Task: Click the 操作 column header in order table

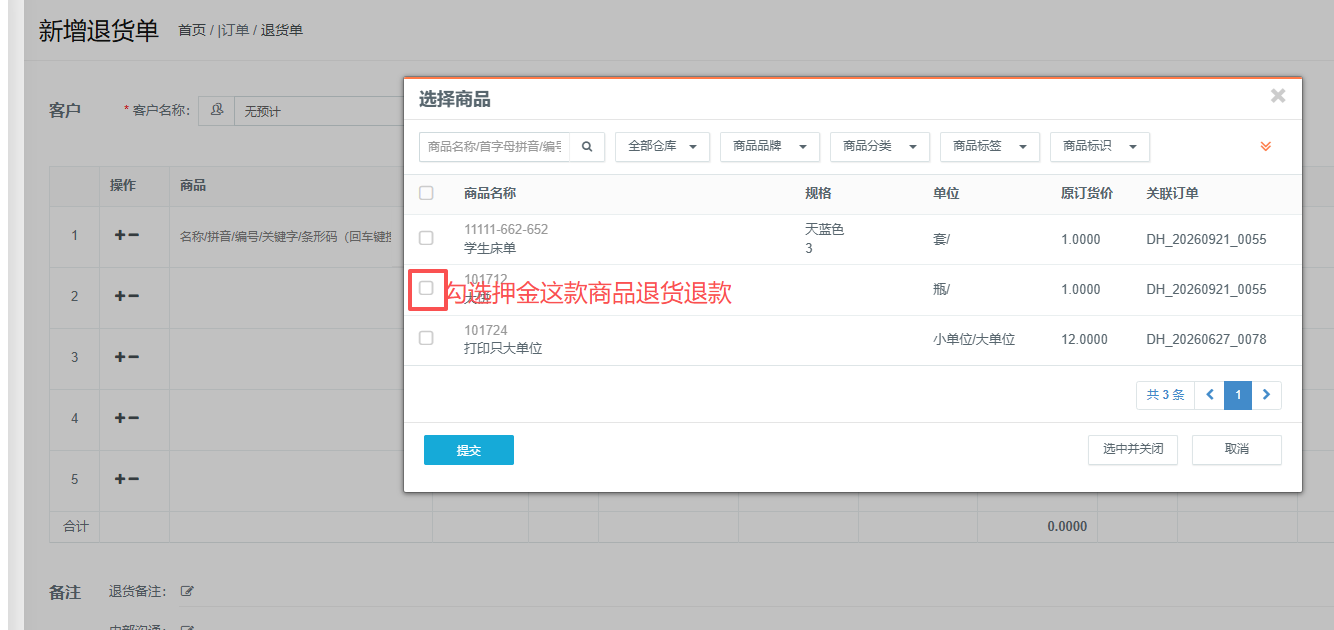Action: [x=123, y=185]
